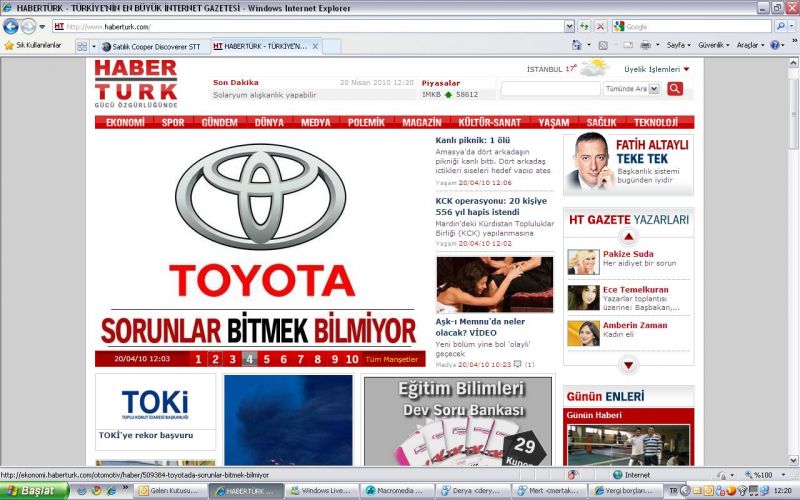Select headline number 7 in slider
The width and height of the screenshot is (800, 500).
tap(301, 359)
